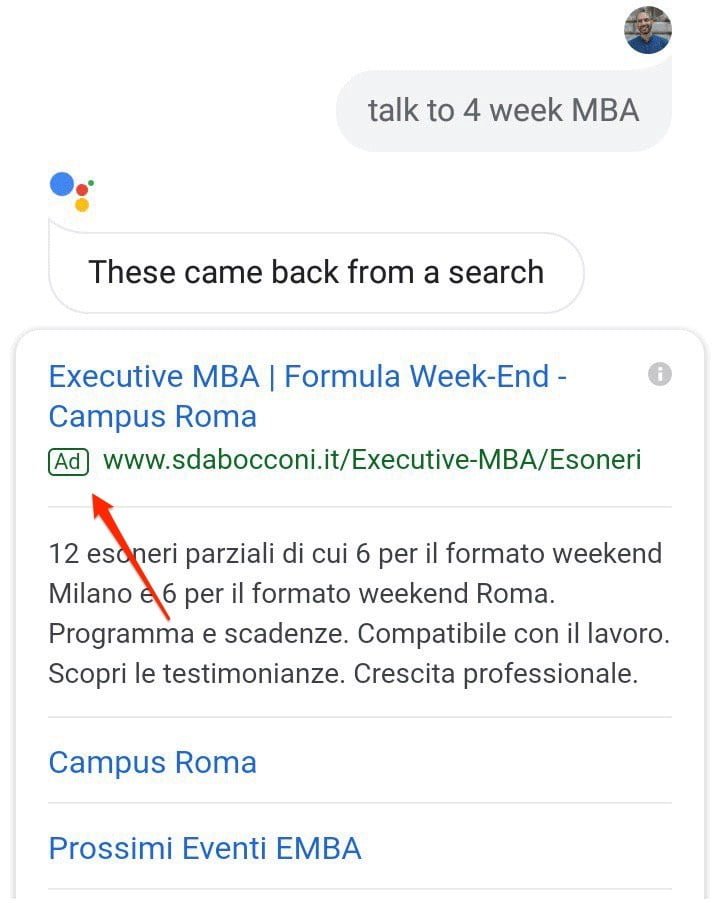The image size is (720, 903).
Task: Open the "Prossimi Eventi EMBA" sitelink
Action: (x=205, y=849)
